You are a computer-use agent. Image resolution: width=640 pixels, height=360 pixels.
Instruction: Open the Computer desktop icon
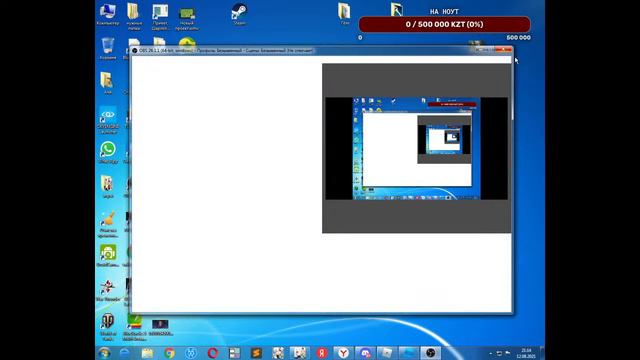pyautogui.click(x=108, y=14)
